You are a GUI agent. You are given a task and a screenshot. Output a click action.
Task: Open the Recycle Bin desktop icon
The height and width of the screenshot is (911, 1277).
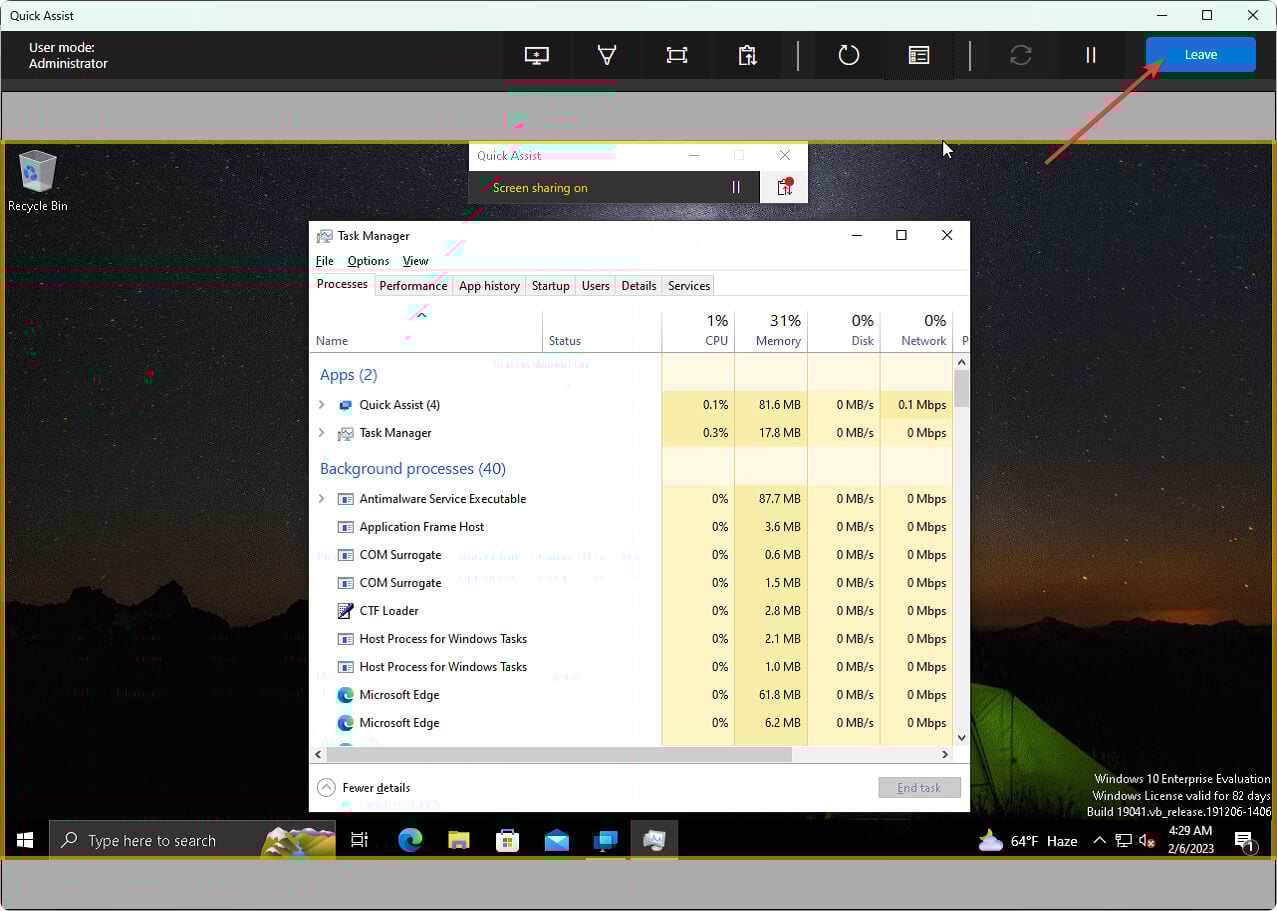pyautogui.click(x=38, y=181)
